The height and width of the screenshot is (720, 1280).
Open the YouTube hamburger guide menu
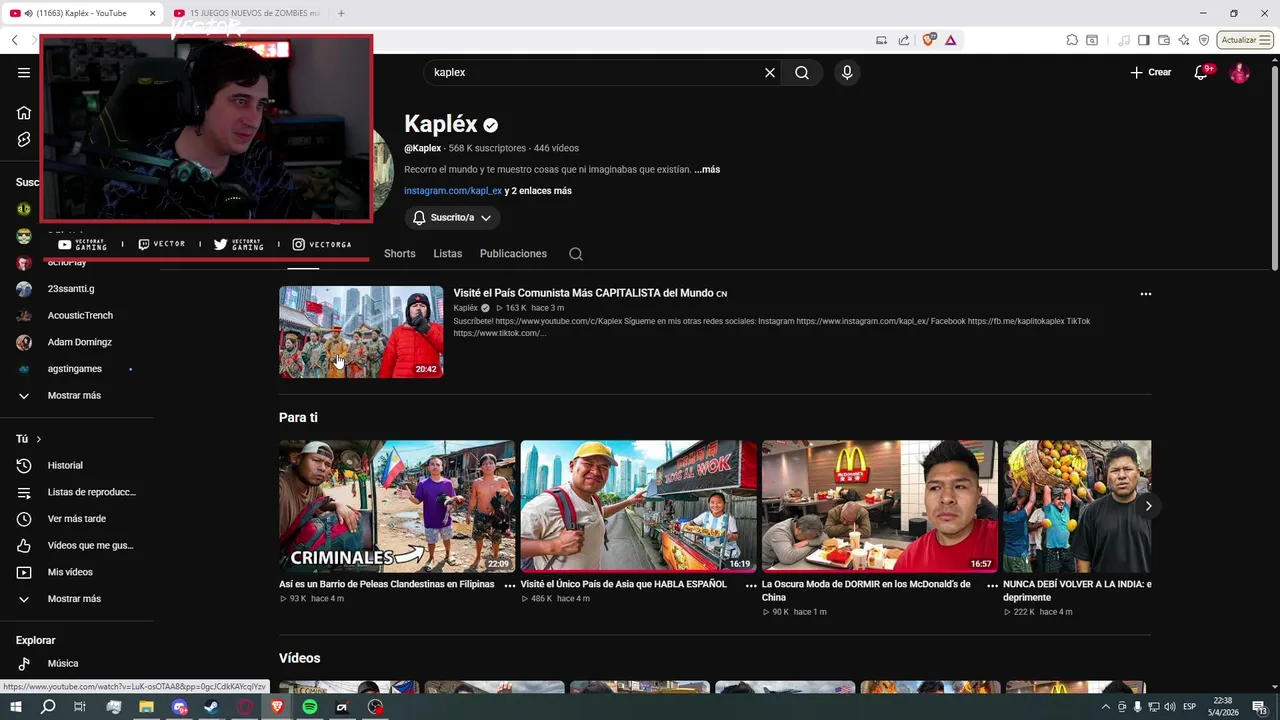[24, 72]
